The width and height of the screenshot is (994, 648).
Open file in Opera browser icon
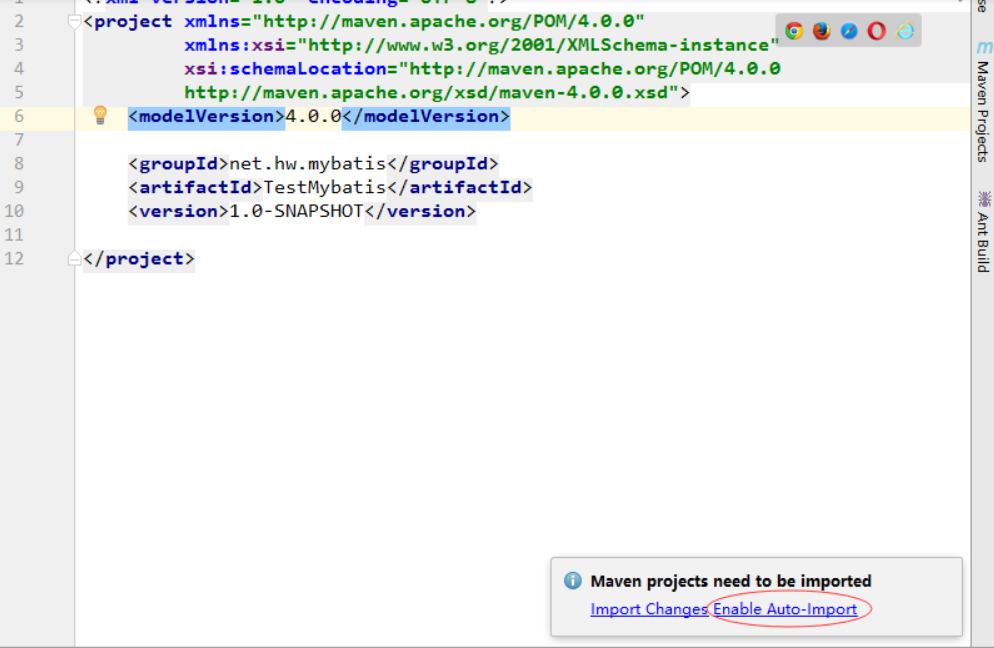pyautogui.click(x=877, y=30)
